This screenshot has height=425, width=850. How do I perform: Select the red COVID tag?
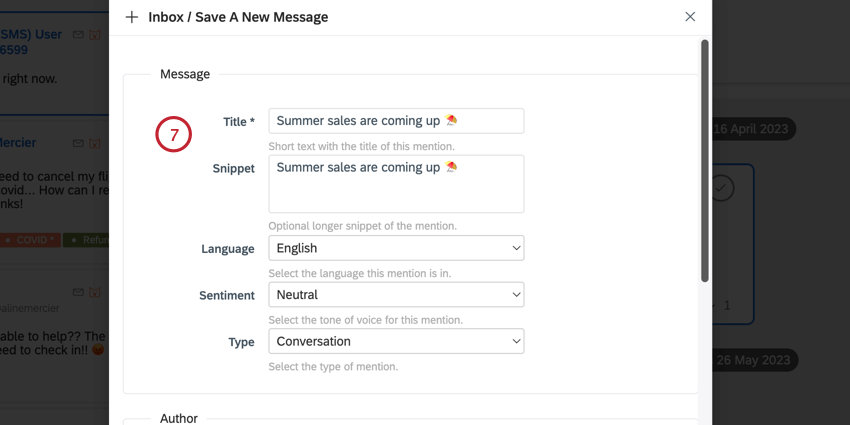pos(30,240)
